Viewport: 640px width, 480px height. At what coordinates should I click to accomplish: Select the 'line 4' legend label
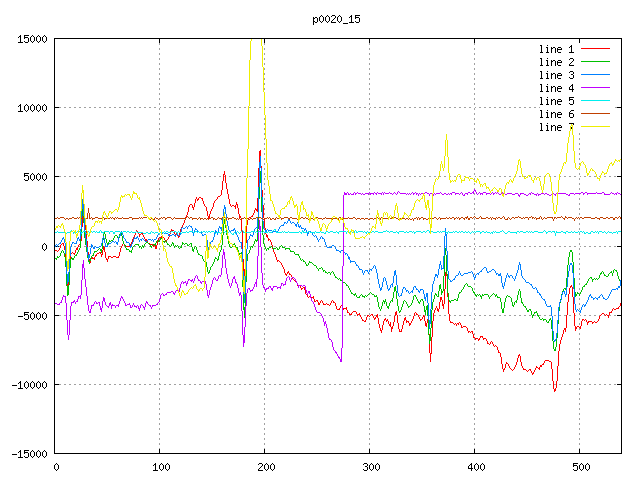click(556, 88)
